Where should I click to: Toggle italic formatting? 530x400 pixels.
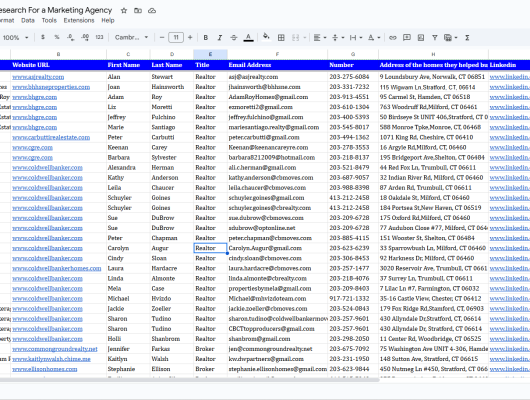click(x=220, y=38)
